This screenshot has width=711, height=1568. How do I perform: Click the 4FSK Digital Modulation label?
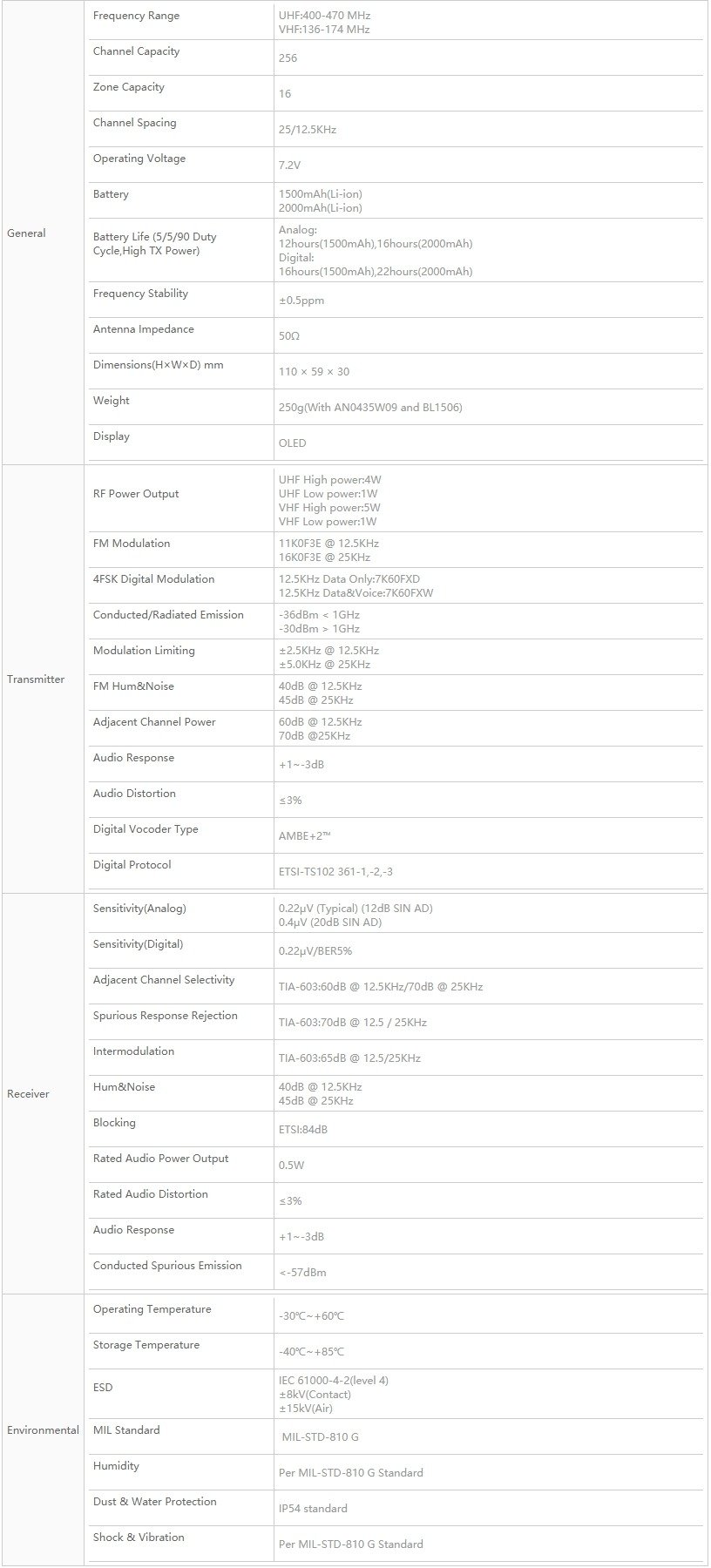pyautogui.click(x=153, y=579)
